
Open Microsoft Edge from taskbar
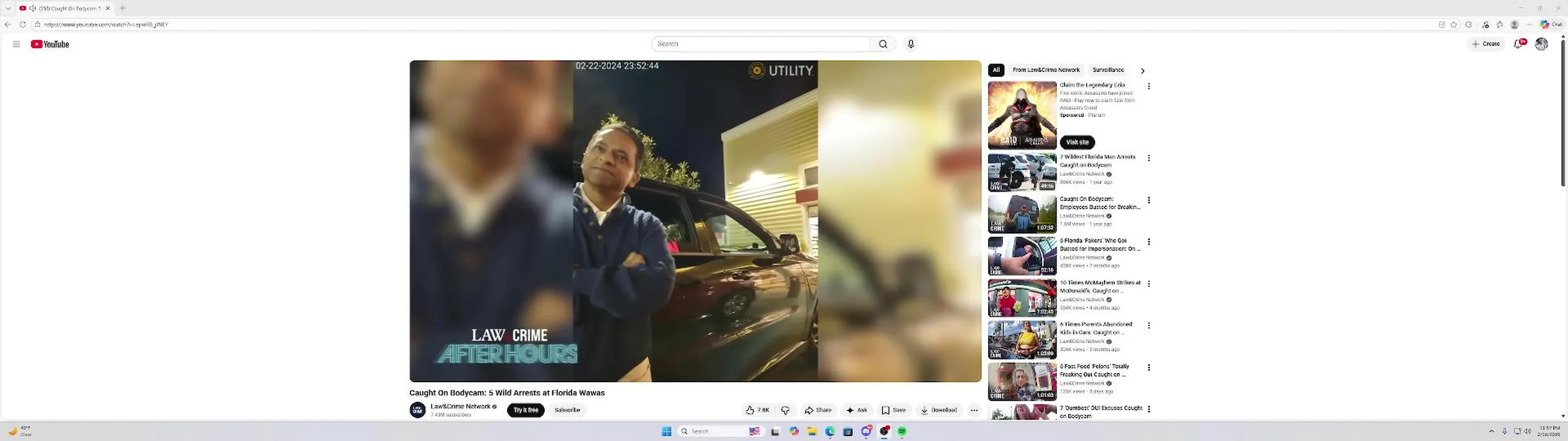(x=830, y=431)
